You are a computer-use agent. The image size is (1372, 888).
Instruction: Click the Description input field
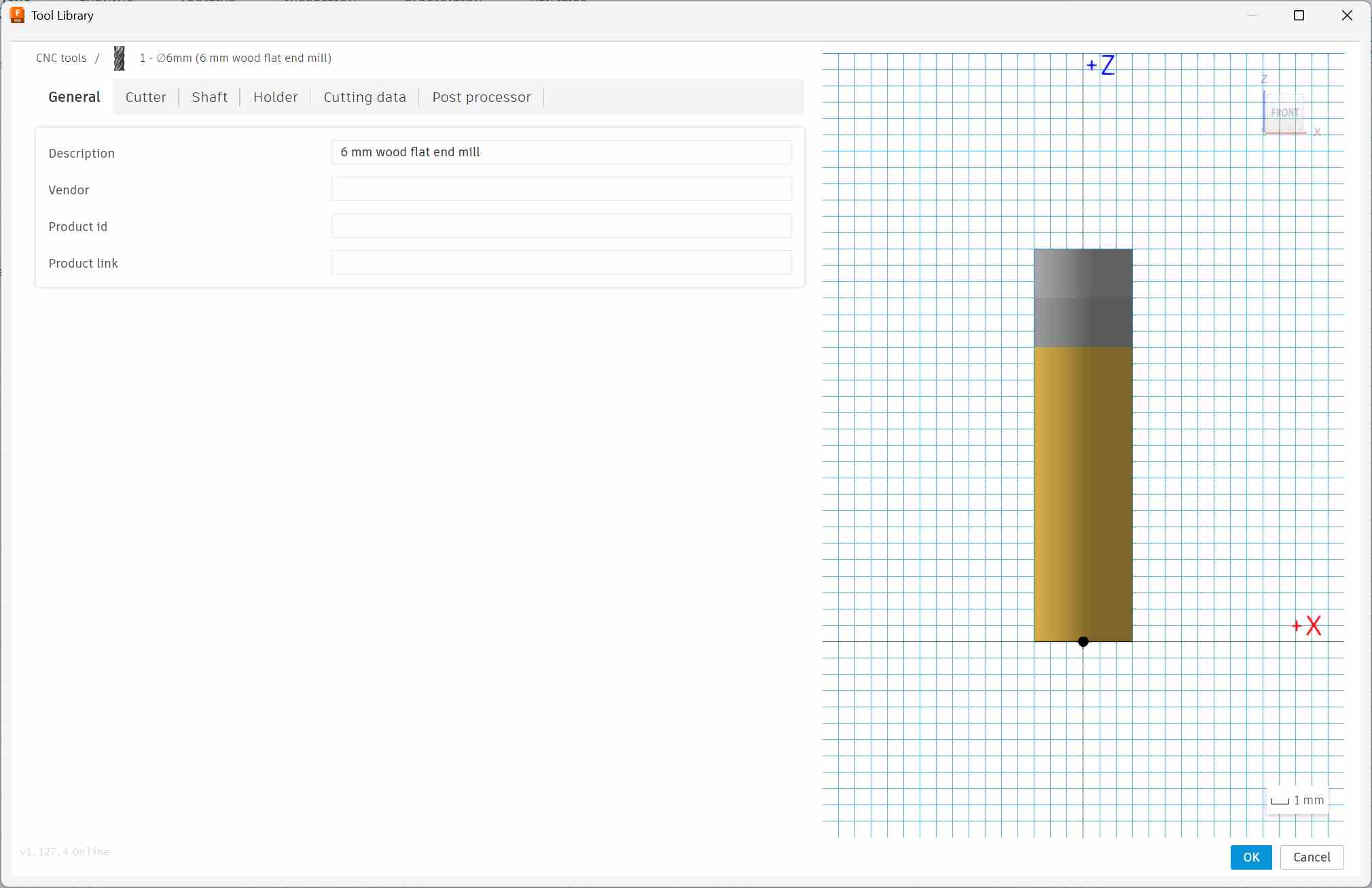[x=561, y=152]
